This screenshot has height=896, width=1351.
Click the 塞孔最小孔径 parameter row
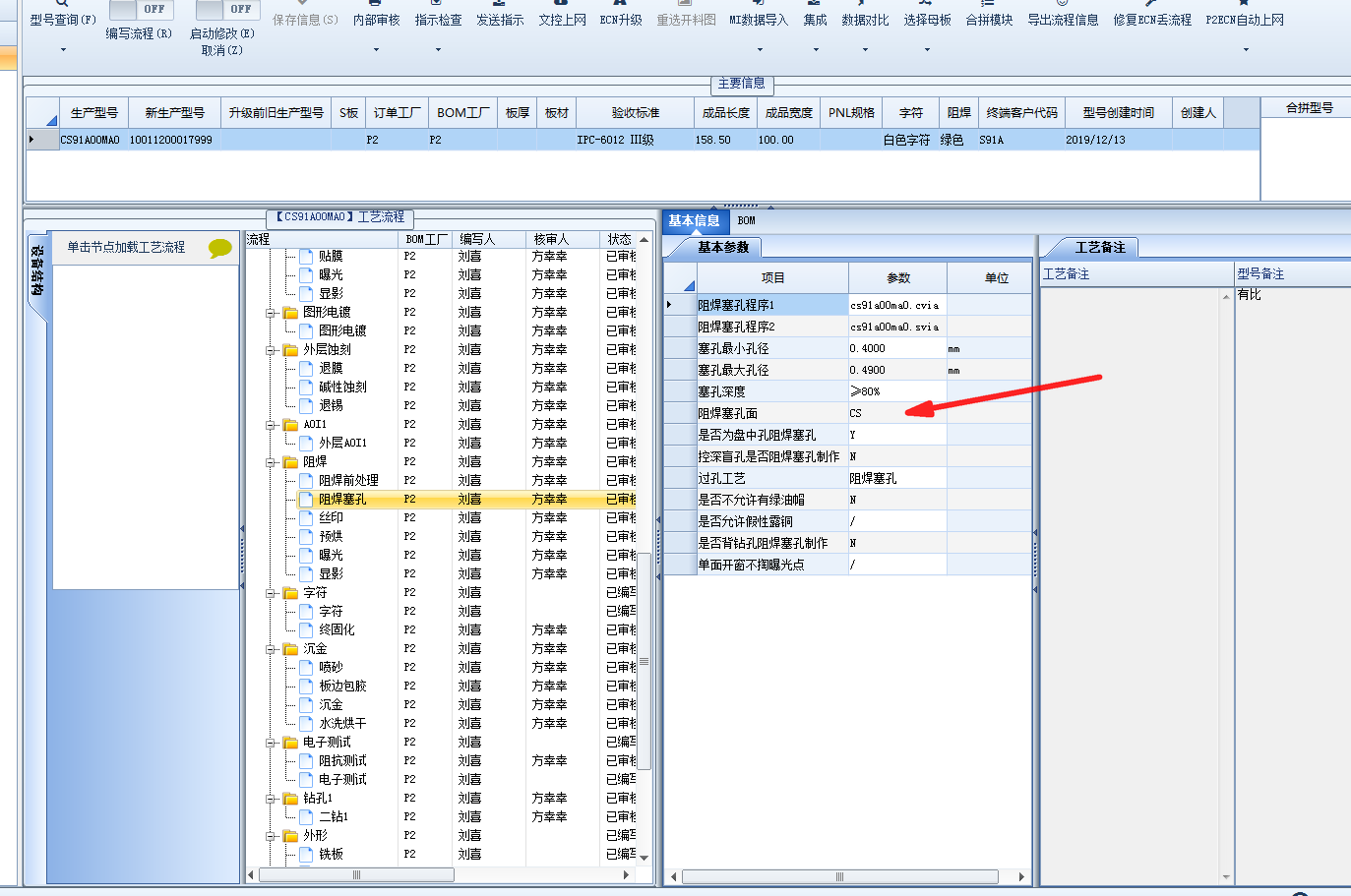tap(848, 348)
